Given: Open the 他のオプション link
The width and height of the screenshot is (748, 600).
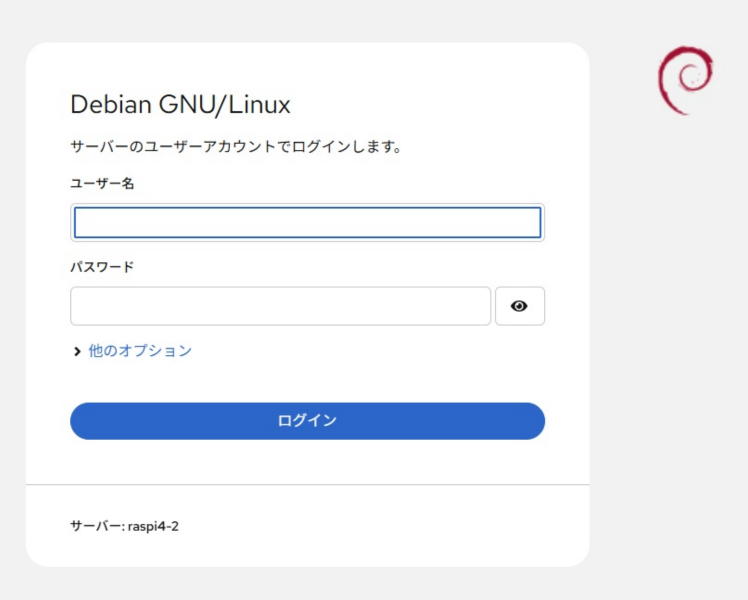Looking at the screenshot, I should (140, 351).
